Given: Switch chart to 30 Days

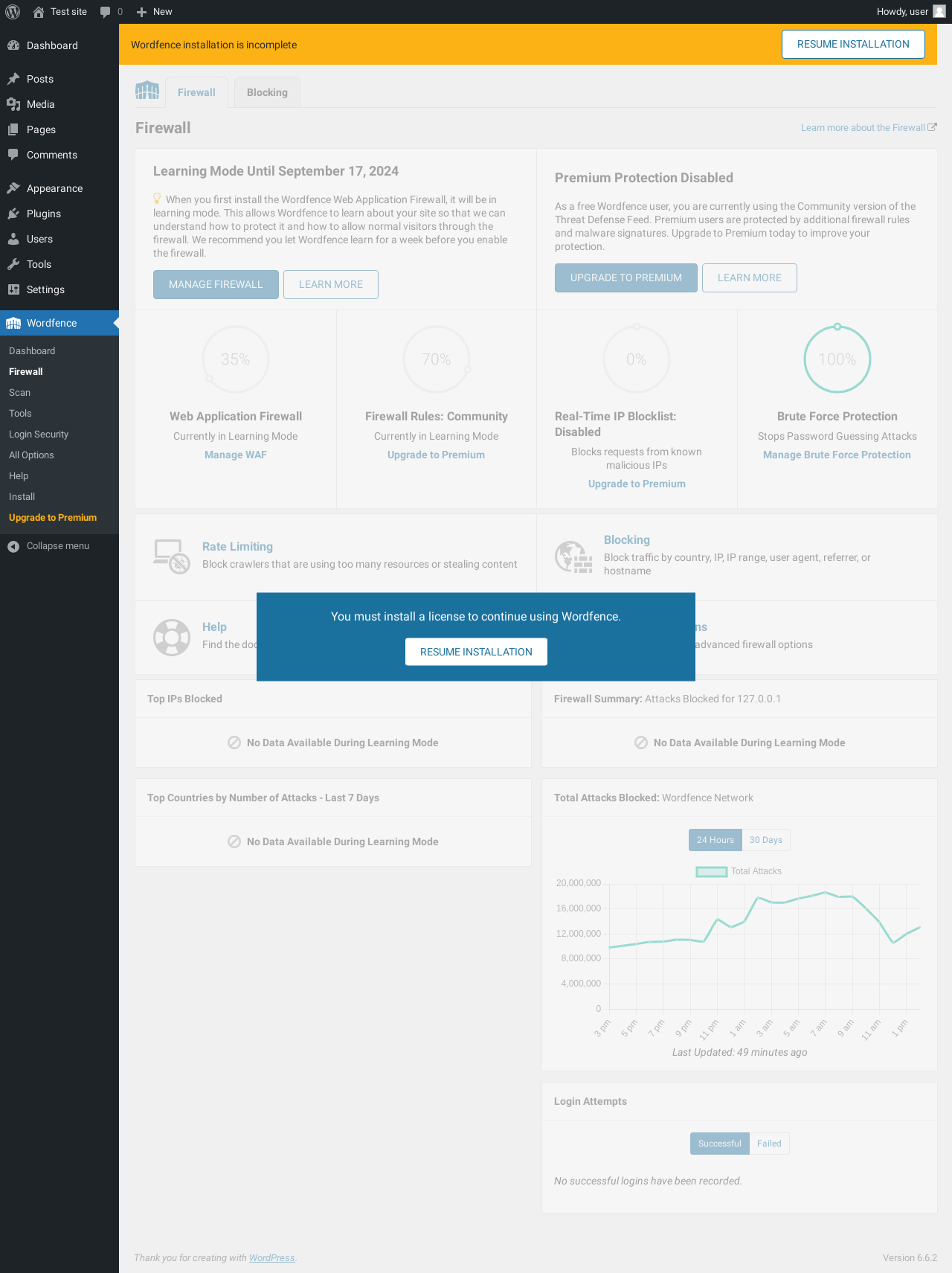Looking at the screenshot, I should pyautogui.click(x=766, y=840).
